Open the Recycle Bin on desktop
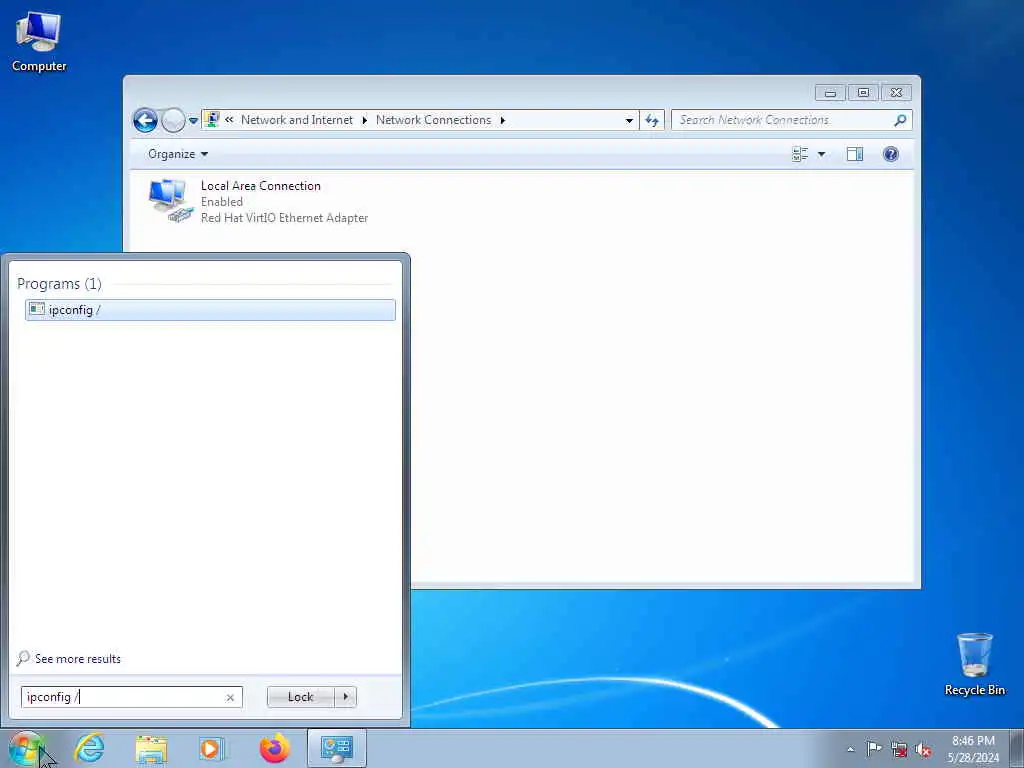 click(x=974, y=664)
